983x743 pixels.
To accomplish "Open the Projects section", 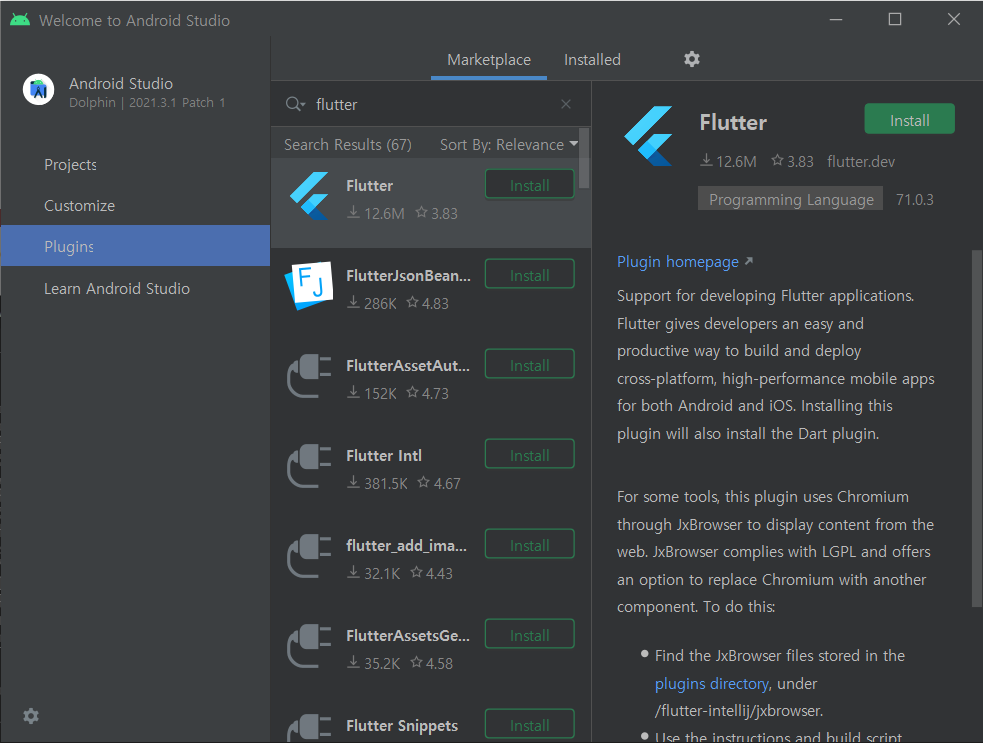I will (135, 165).
